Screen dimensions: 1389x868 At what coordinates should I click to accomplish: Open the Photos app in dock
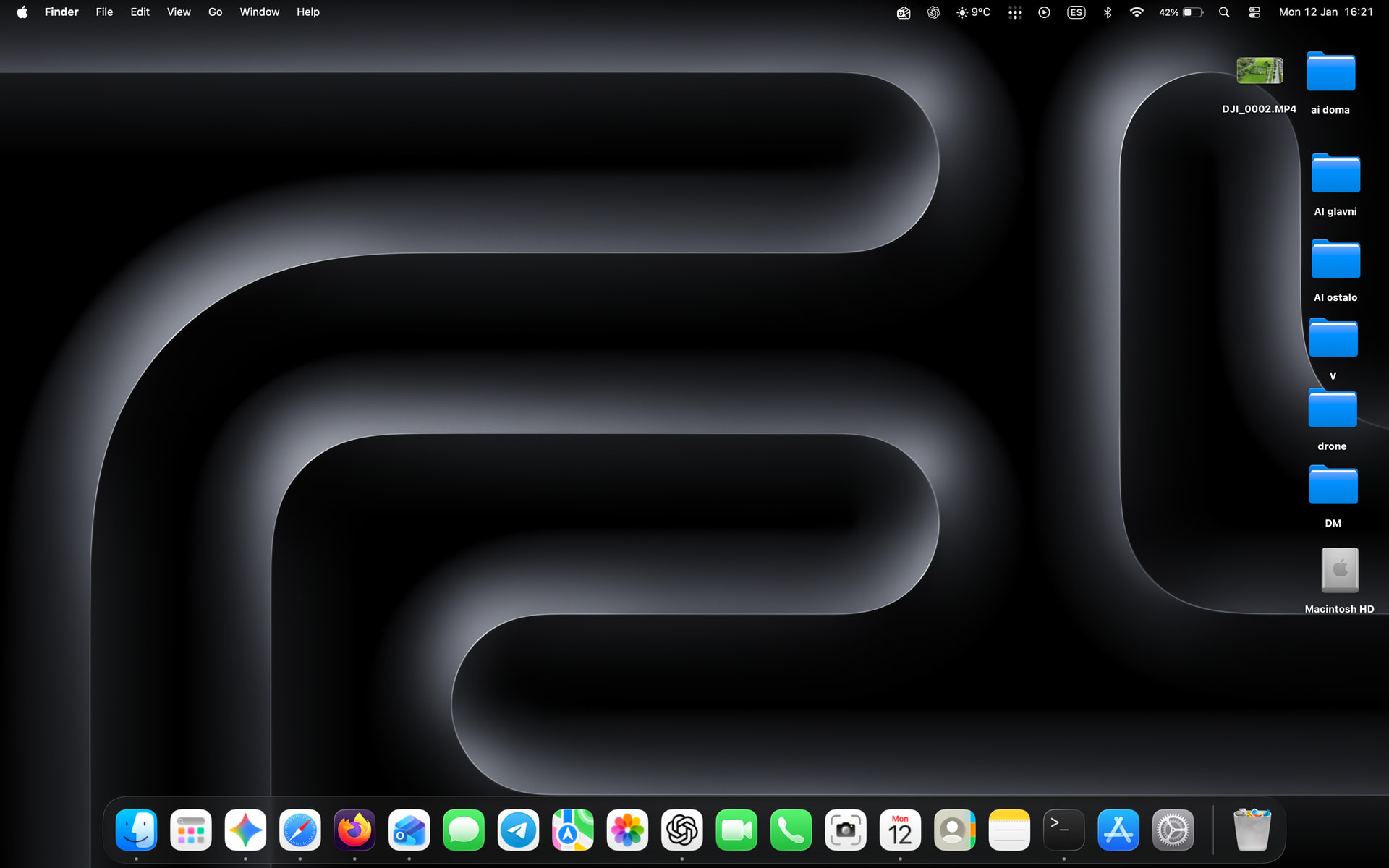[x=627, y=830]
